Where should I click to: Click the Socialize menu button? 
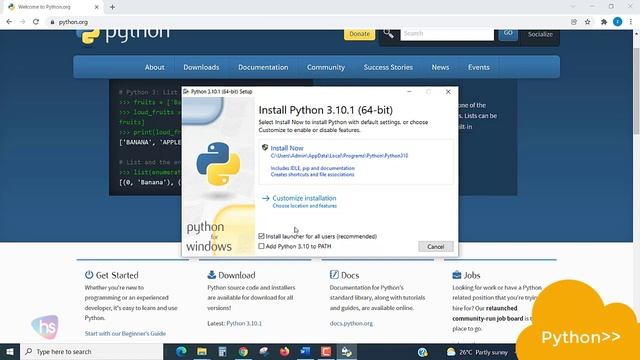[x=540, y=35]
